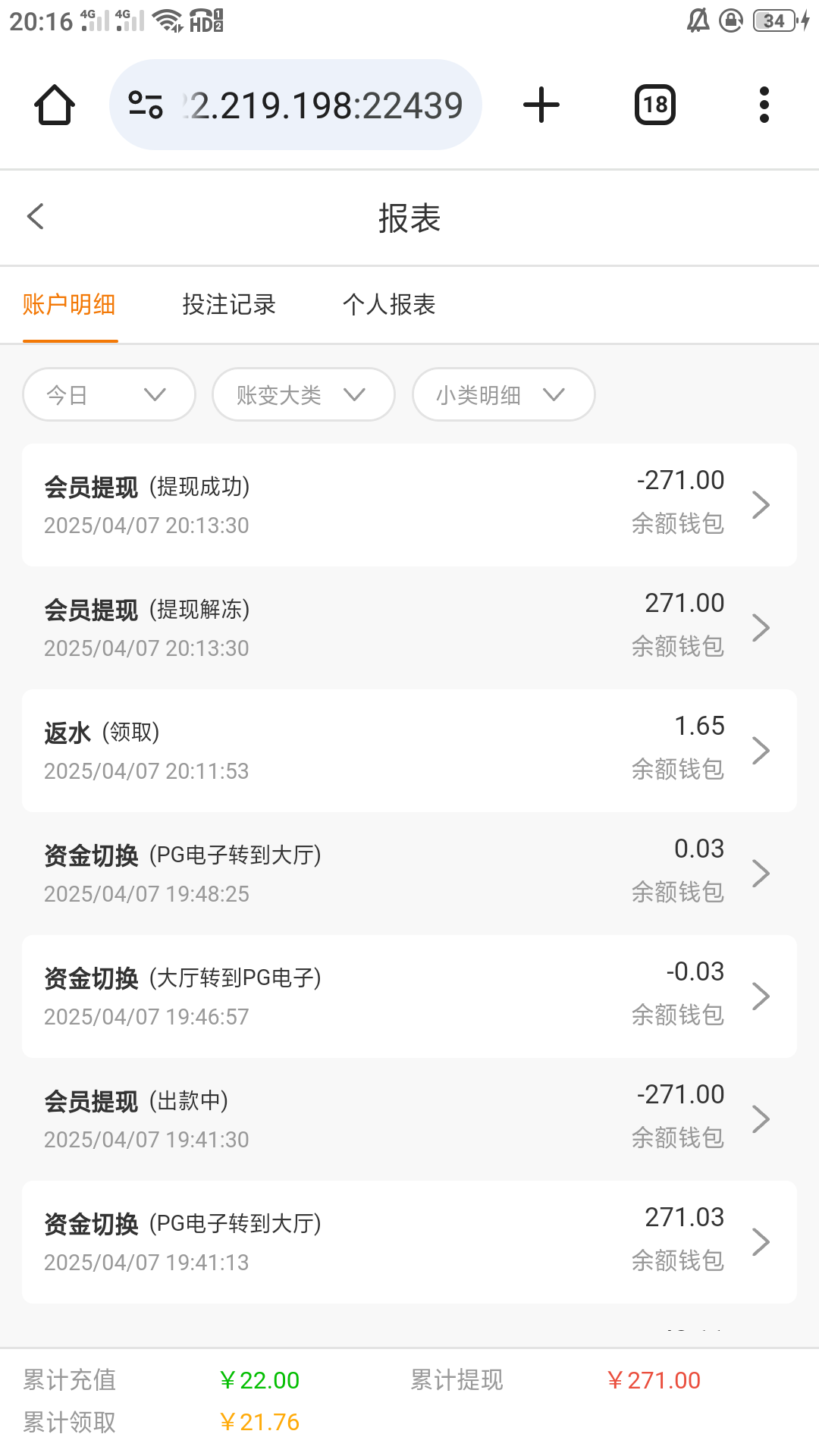Open the browser three-dot menu

click(764, 105)
